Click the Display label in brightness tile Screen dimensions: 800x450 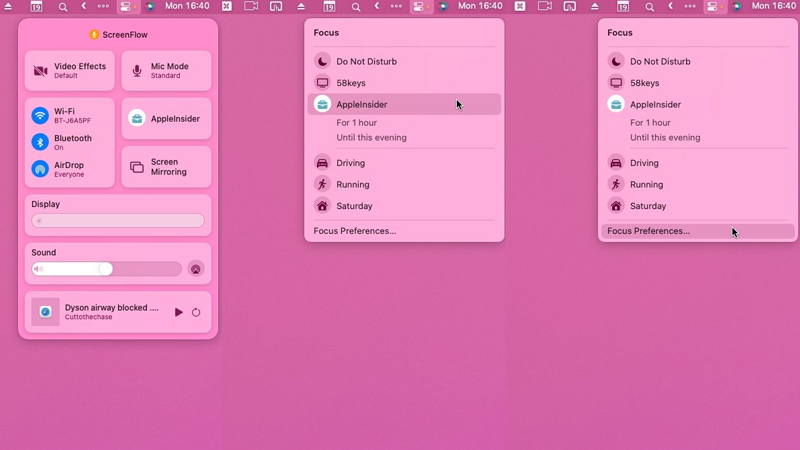(x=45, y=204)
